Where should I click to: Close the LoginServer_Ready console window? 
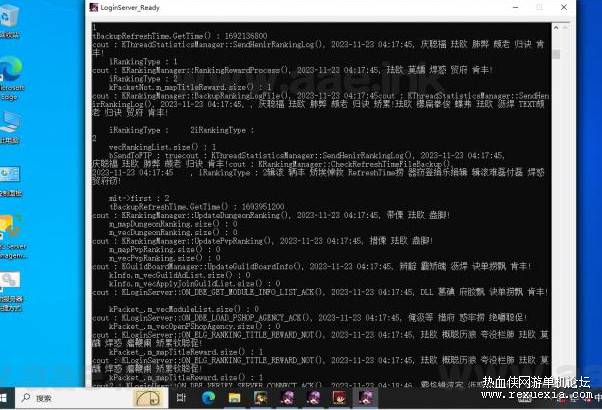click(564, 7)
